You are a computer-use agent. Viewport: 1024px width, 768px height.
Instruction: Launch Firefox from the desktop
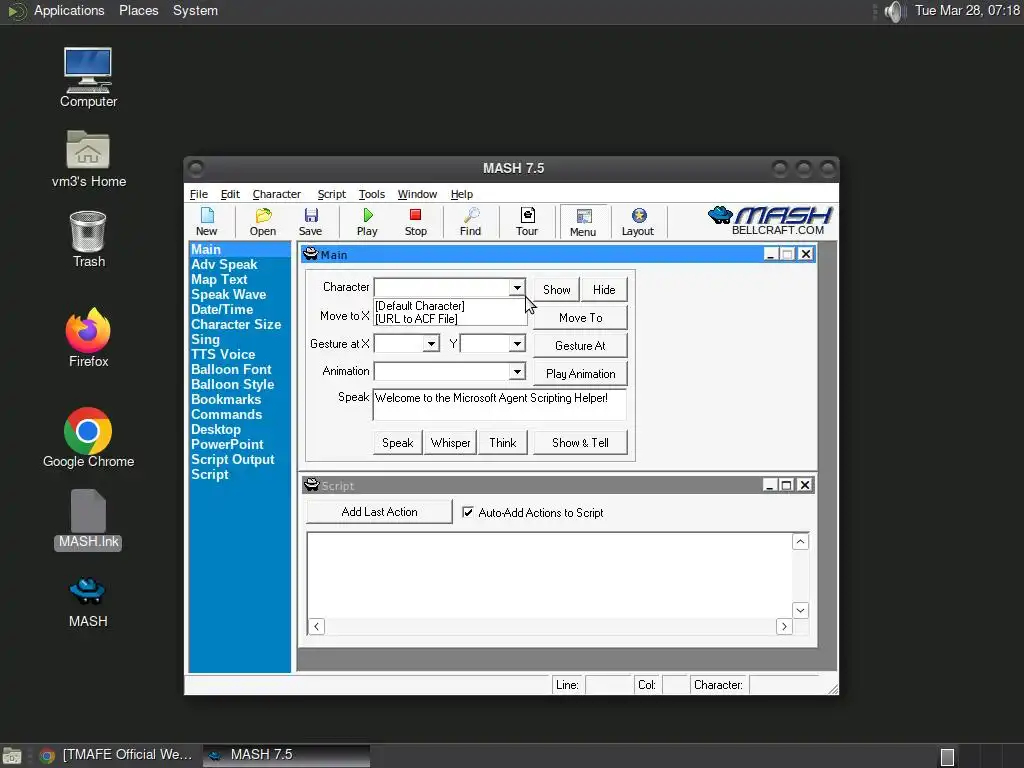click(x=88, y=338)
